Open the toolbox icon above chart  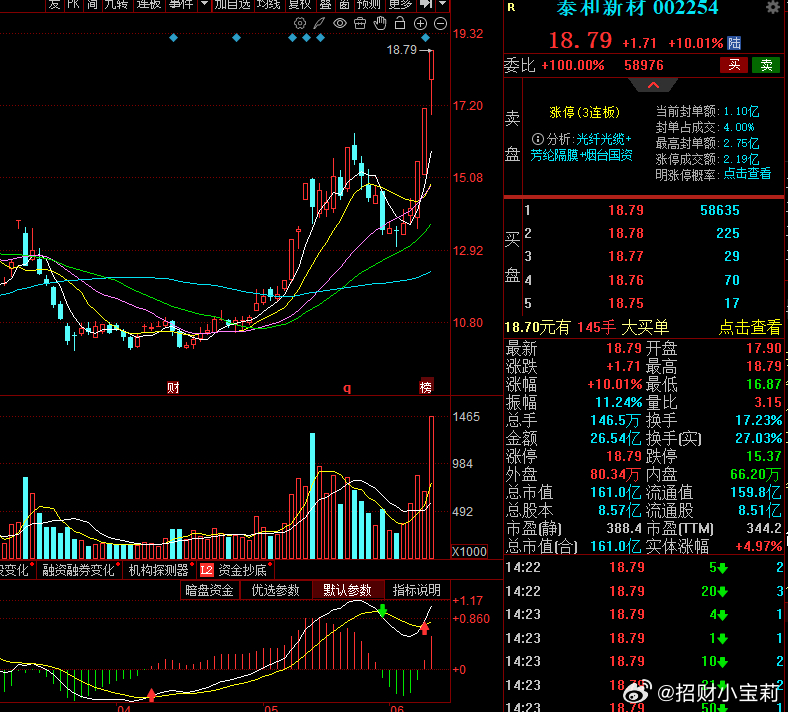pos(360,23)
